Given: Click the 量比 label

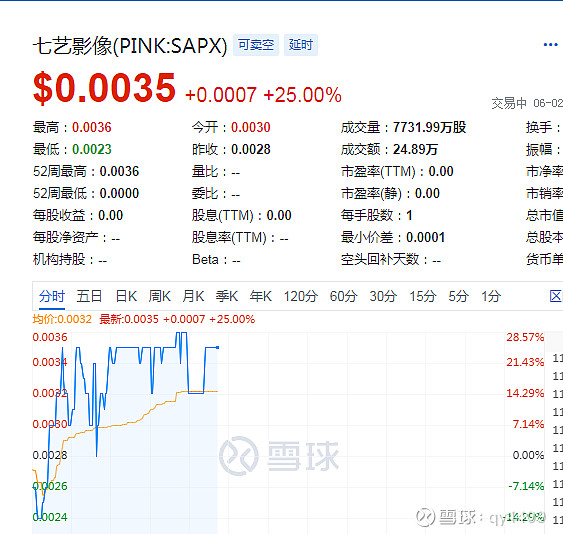Looking at the screenshot, I should pos(205,172).
